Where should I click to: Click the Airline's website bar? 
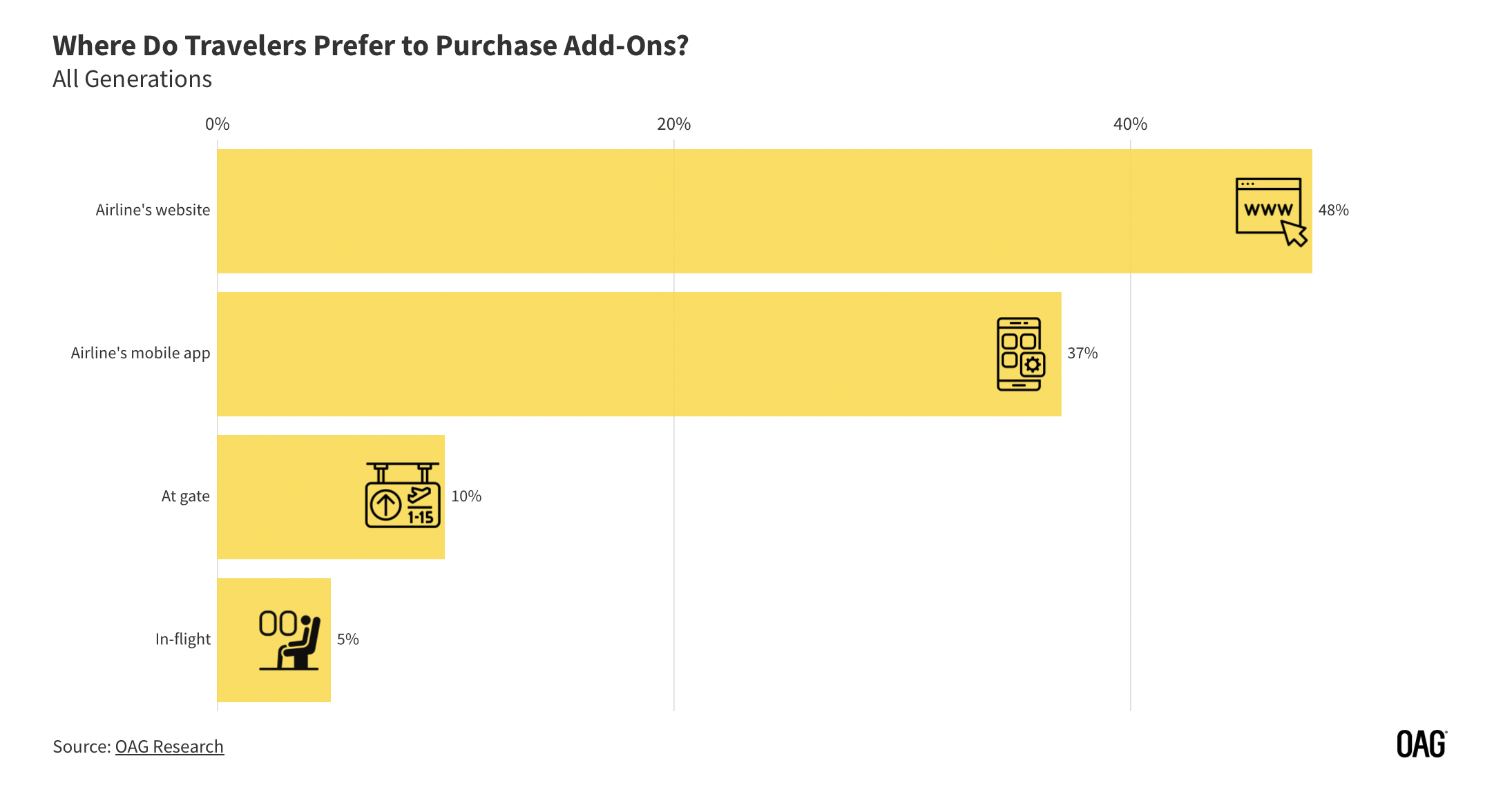[x=691, y=211]
